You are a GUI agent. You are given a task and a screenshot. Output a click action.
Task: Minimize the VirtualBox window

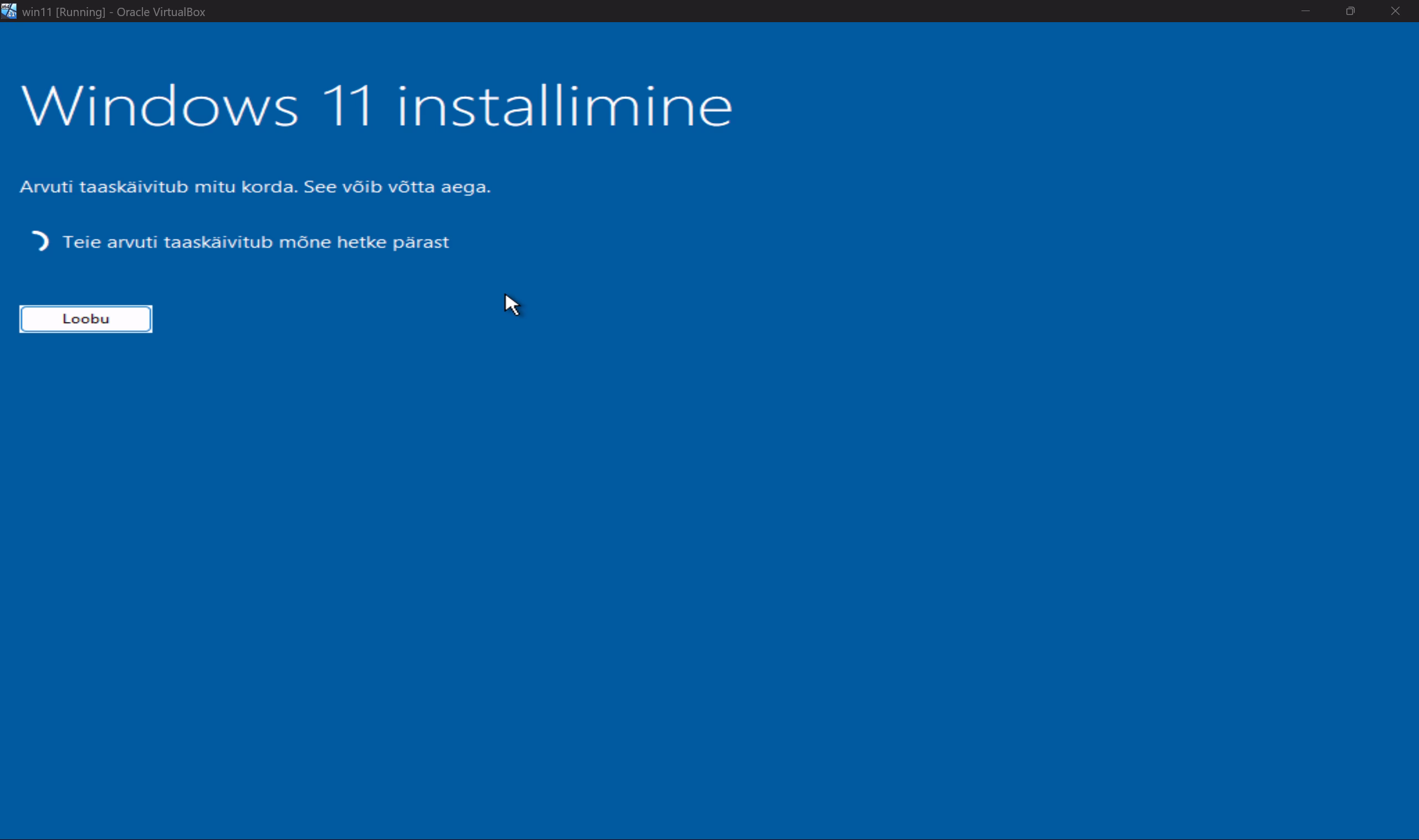[x=1305, y=11]
